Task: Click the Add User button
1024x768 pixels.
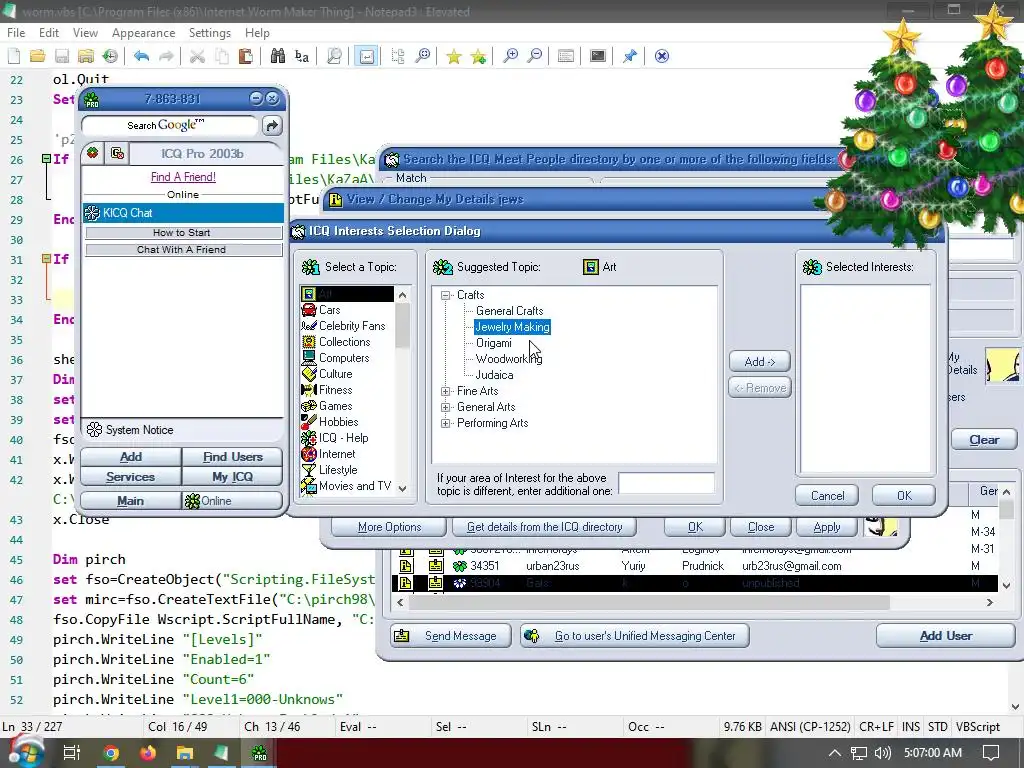Action: [x=946, y=636]
